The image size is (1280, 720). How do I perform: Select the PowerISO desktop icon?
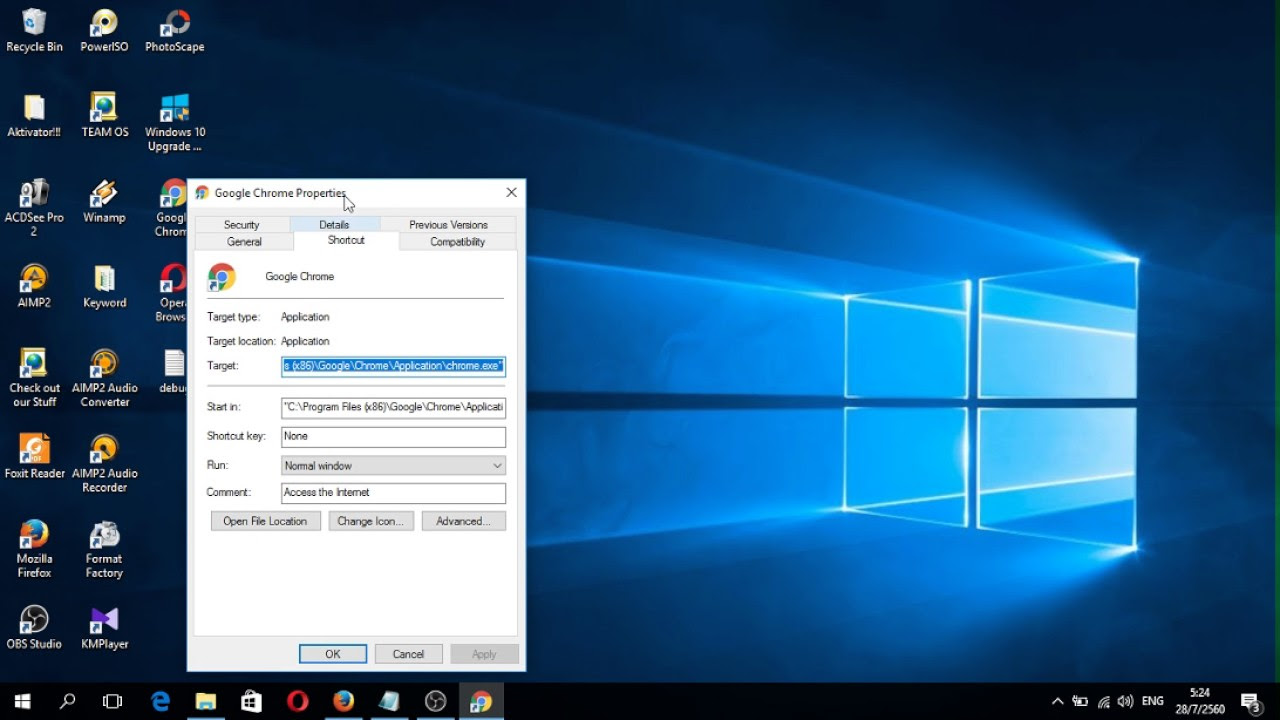104,31
